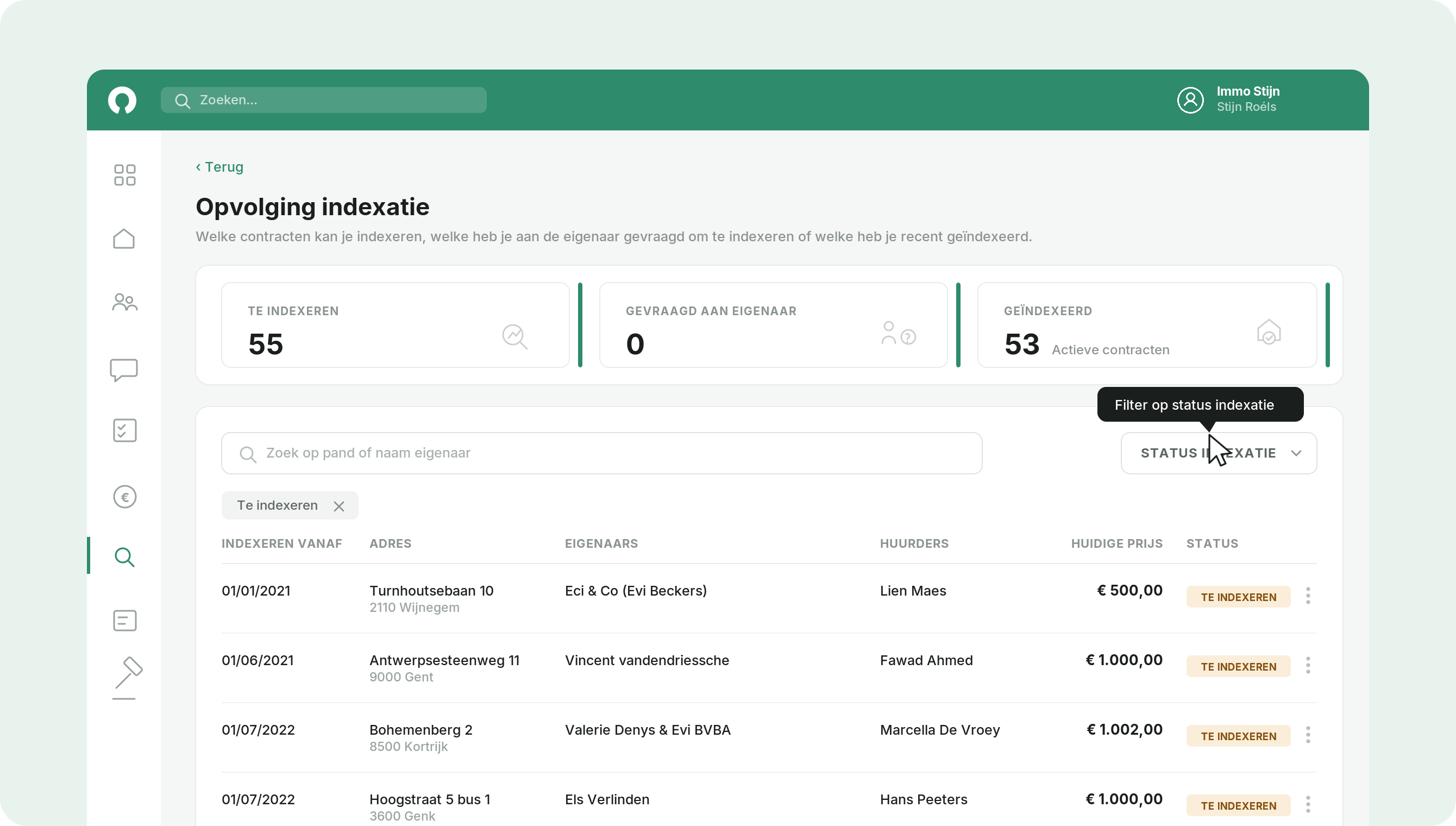Viewport: 1456px width, 826px height.
Task: Open the chat bubble icon in sidebar
Action: point(124,370)
